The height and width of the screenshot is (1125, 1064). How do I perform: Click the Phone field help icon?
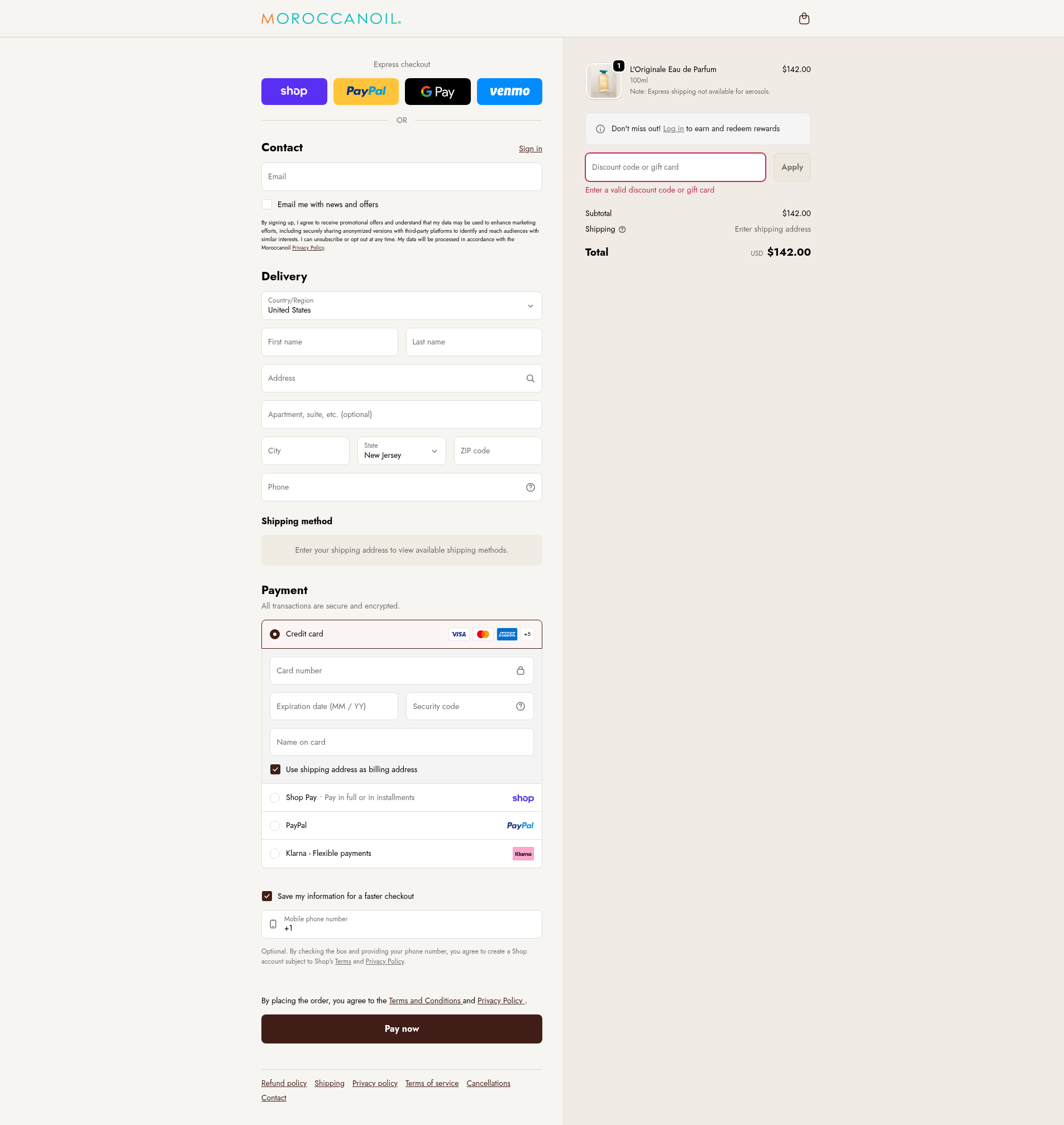point(530,487)
